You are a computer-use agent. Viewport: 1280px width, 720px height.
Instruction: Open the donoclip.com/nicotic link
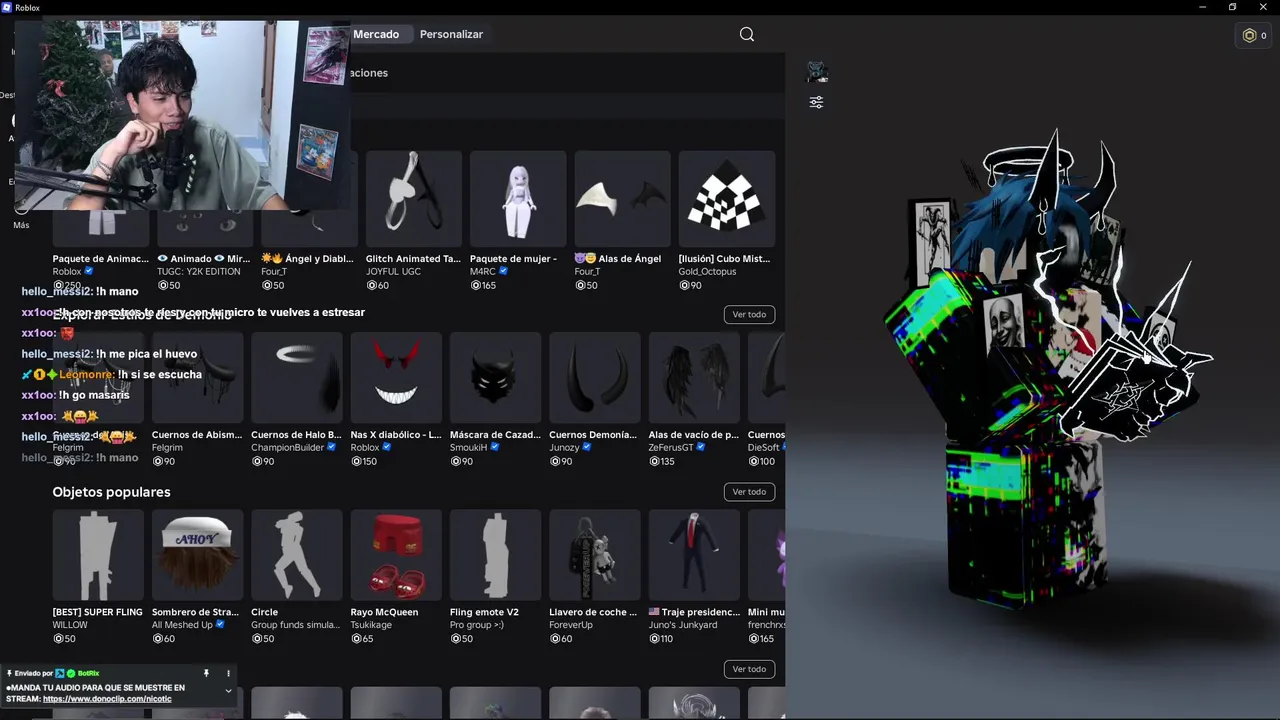(x=107, y=699)
